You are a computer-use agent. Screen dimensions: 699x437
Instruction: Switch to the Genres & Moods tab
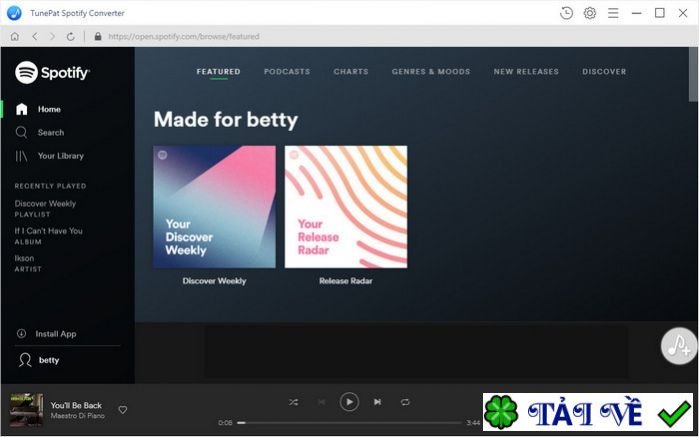(x=431, y=71)
